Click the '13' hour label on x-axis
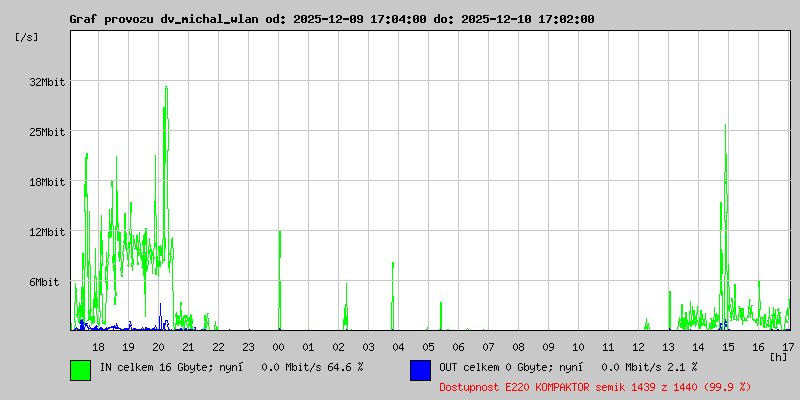 [x=668, y=347]
